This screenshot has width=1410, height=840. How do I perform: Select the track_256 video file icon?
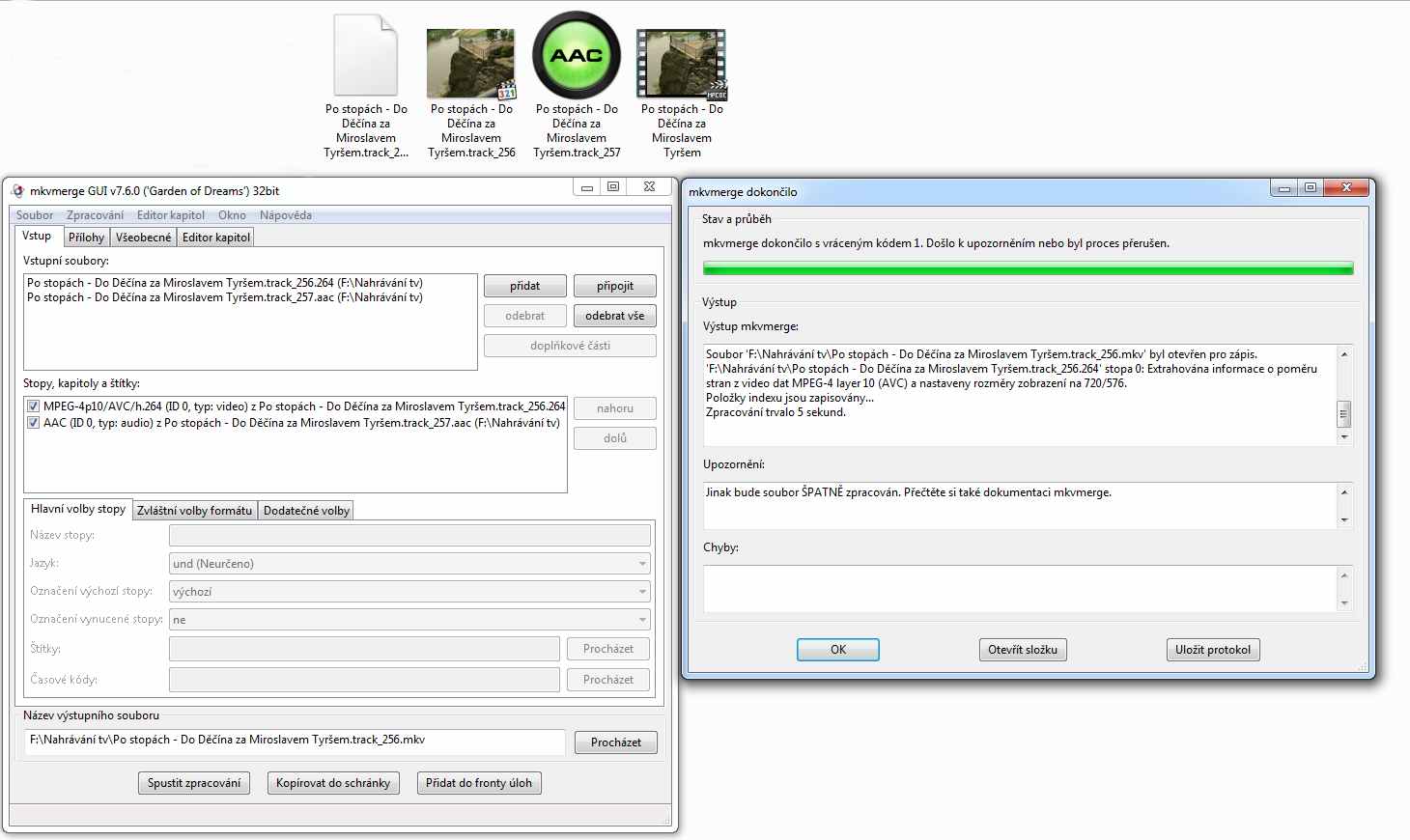tap(471, 64)
